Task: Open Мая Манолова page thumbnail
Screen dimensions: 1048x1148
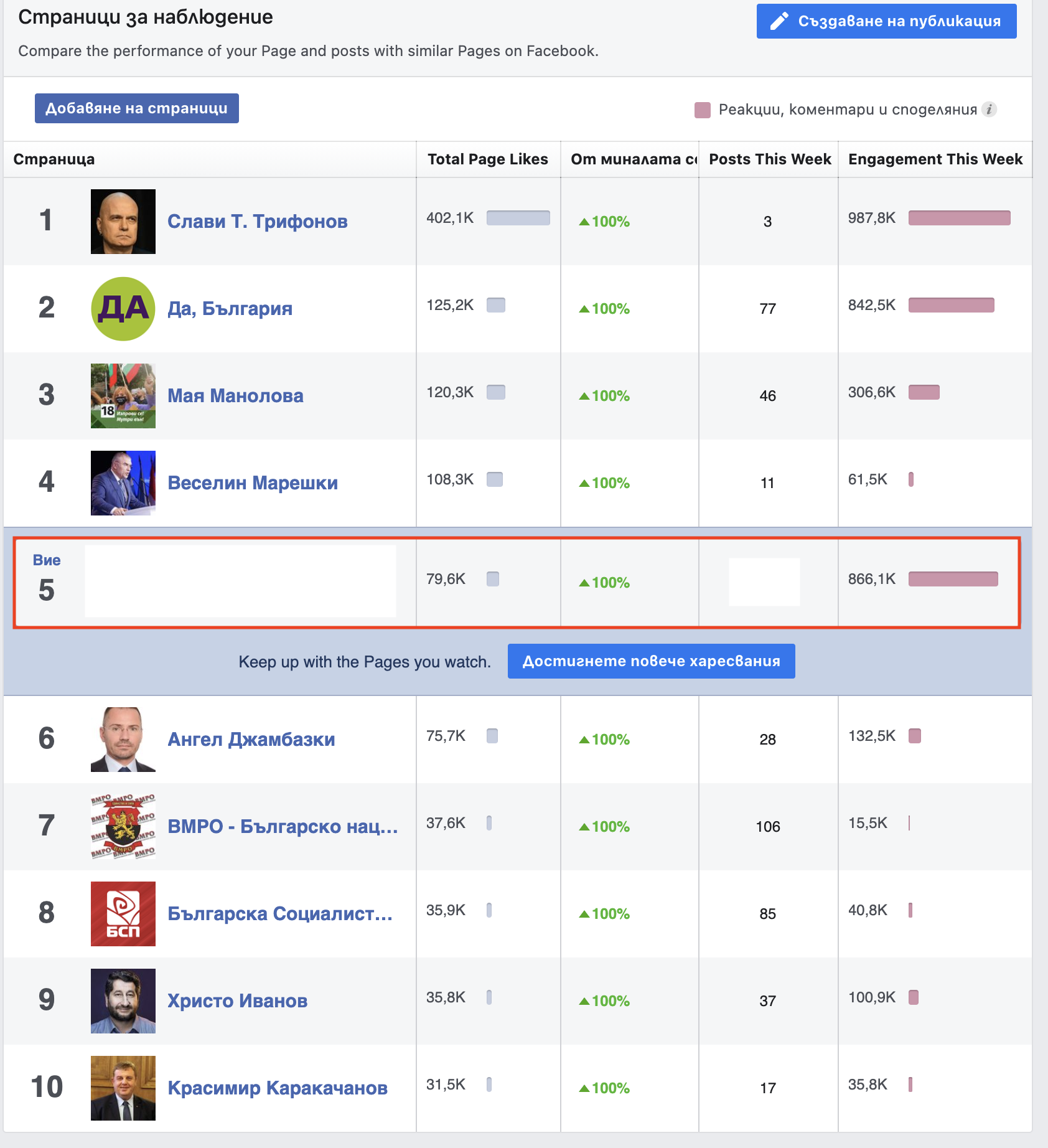Action: [123, 396]
